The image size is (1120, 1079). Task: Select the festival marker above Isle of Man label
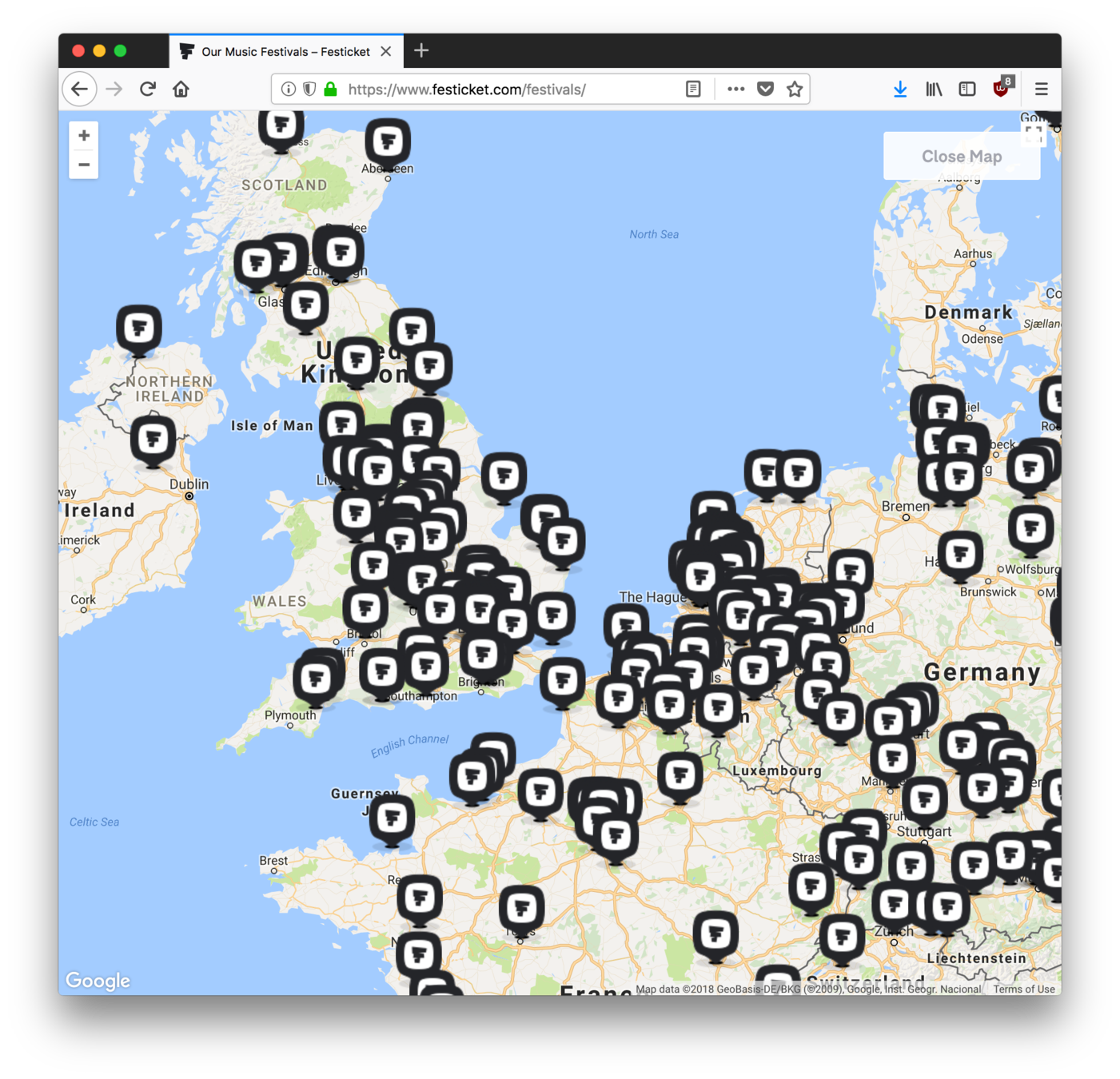342,426
